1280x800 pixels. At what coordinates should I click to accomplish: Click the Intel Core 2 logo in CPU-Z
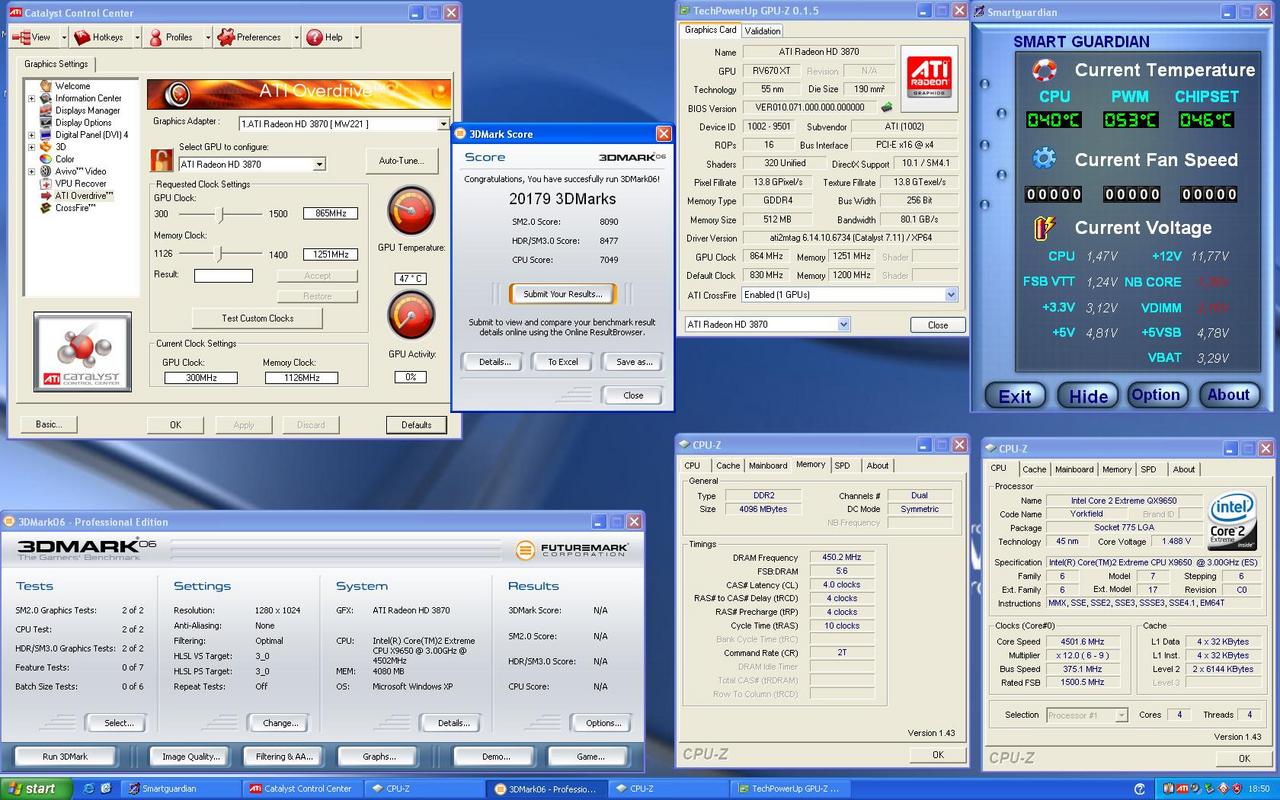click(x=1231, y=520)
